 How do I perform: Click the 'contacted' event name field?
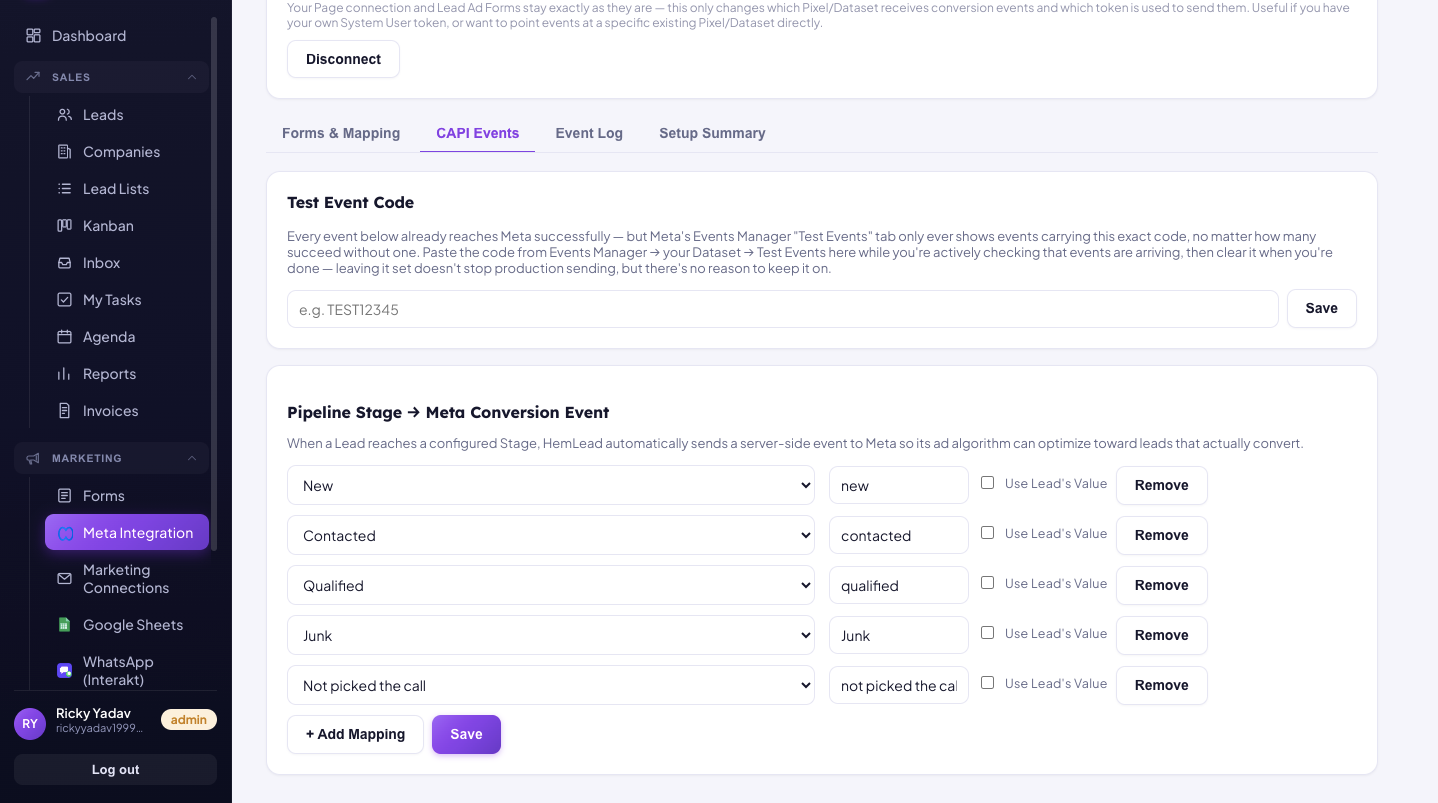point(899,535)
